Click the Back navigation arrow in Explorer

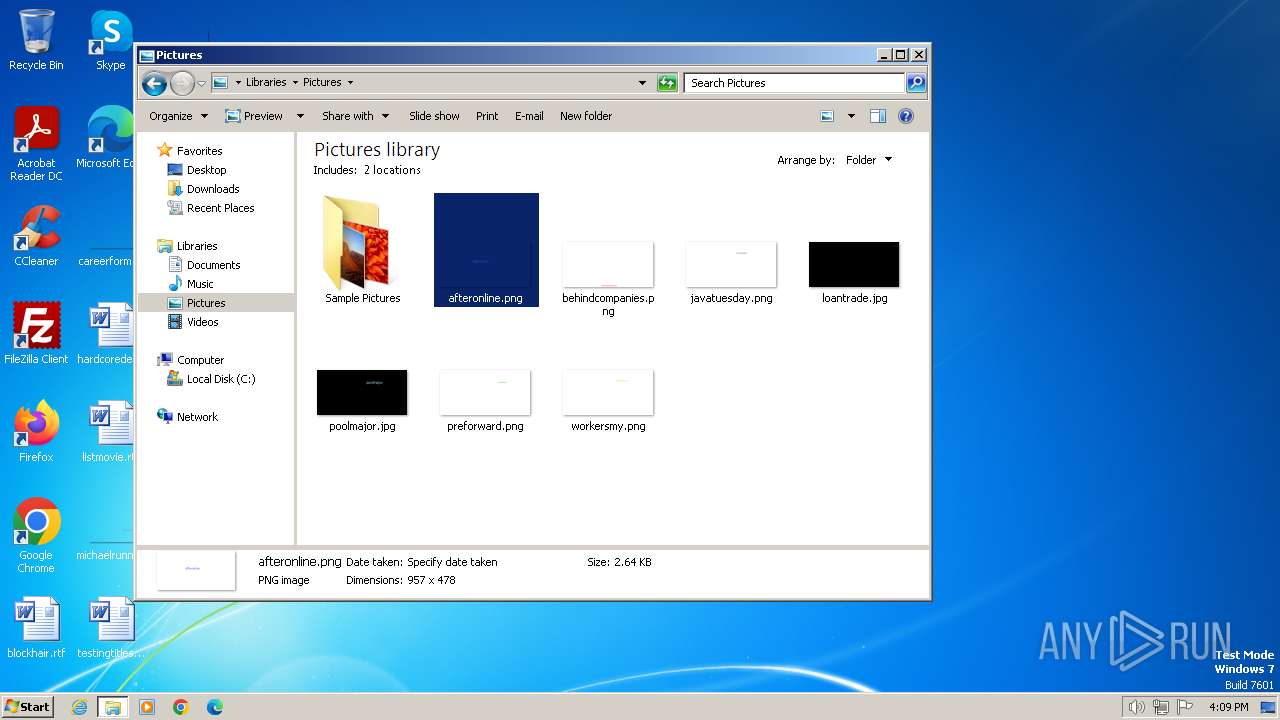(x=154, y=83)
